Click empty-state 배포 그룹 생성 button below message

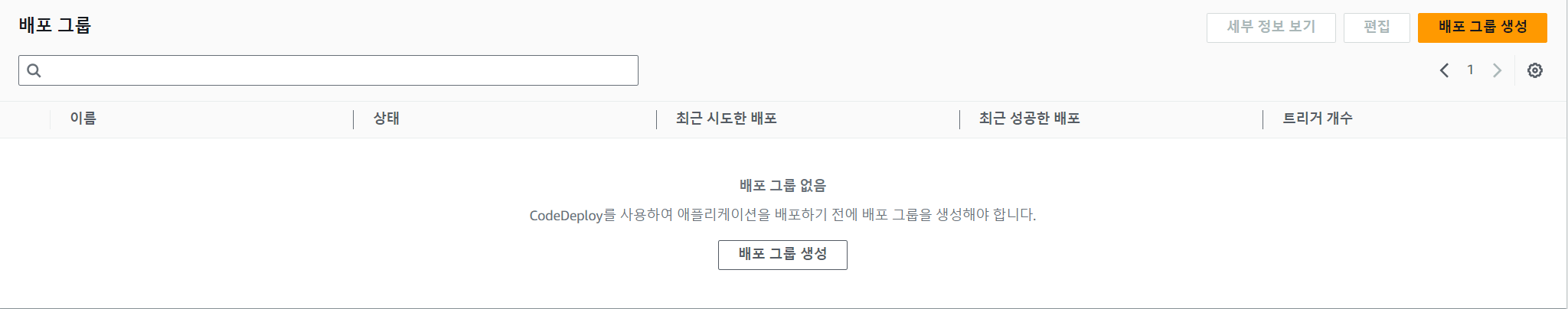coord(782,255)
